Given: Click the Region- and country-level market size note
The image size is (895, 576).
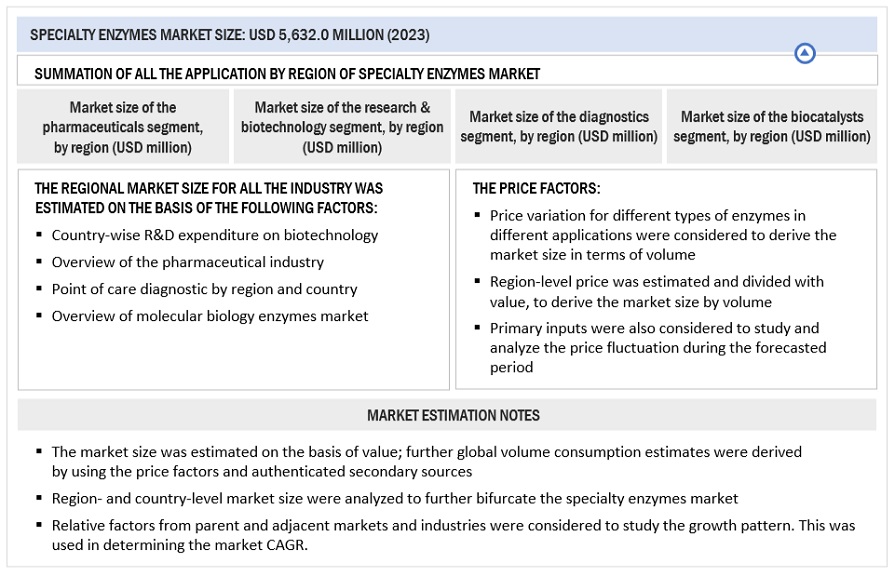Looking at the screenshot, I should point(395,498).
